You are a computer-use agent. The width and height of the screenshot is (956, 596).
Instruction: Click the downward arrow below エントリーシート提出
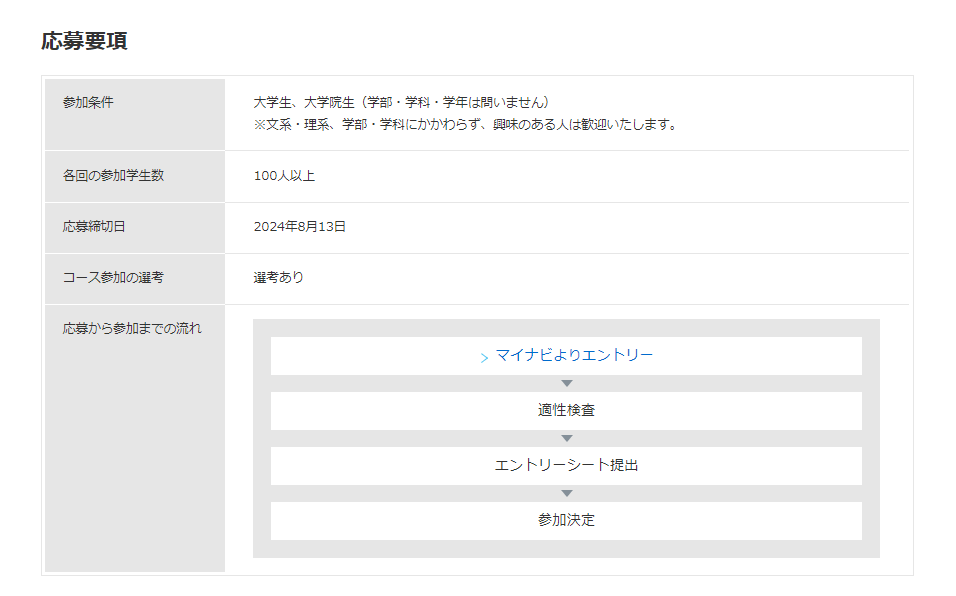tap(567, 492)
